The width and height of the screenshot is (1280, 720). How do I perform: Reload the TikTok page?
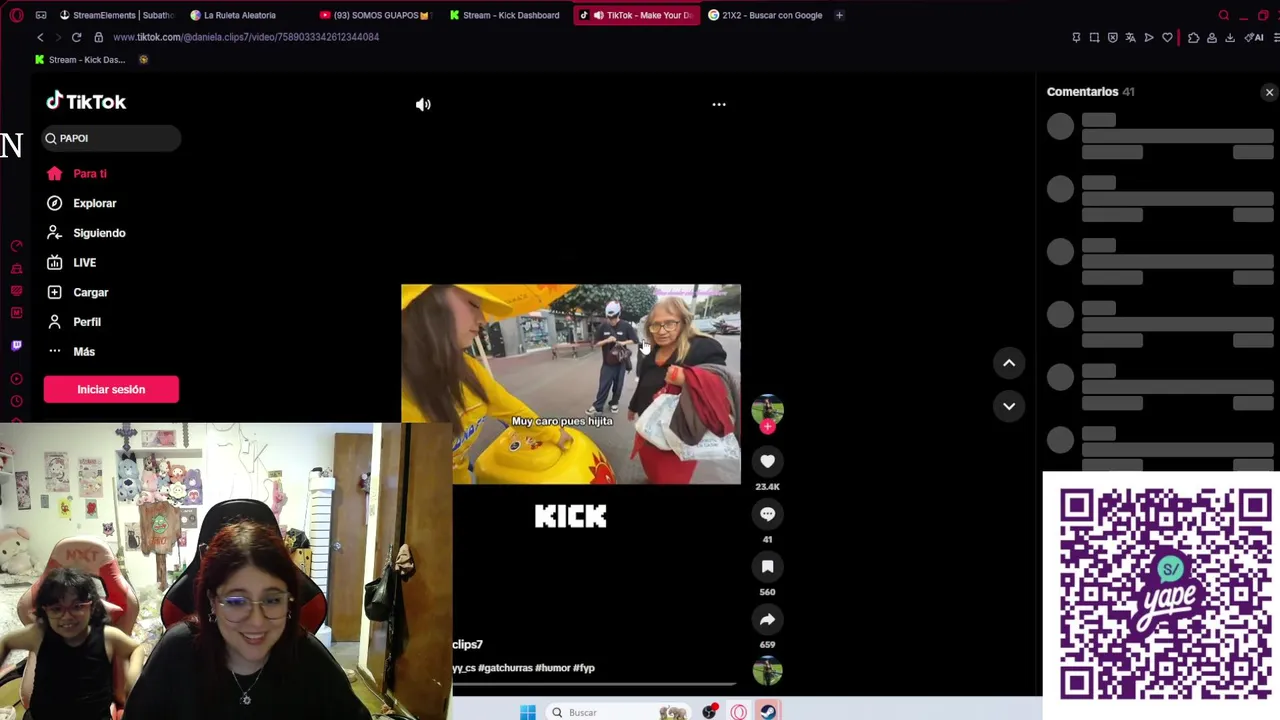[x=76, y=37]
